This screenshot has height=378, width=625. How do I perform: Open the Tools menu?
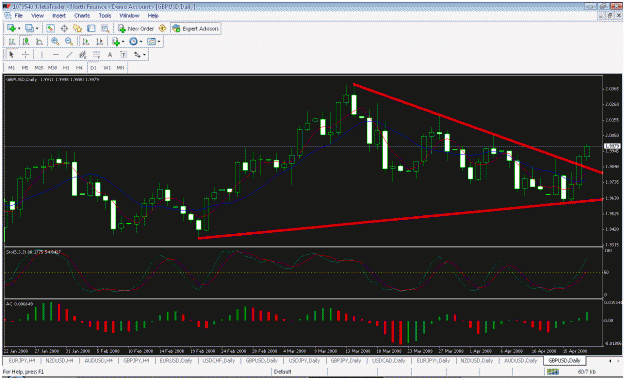105,16
